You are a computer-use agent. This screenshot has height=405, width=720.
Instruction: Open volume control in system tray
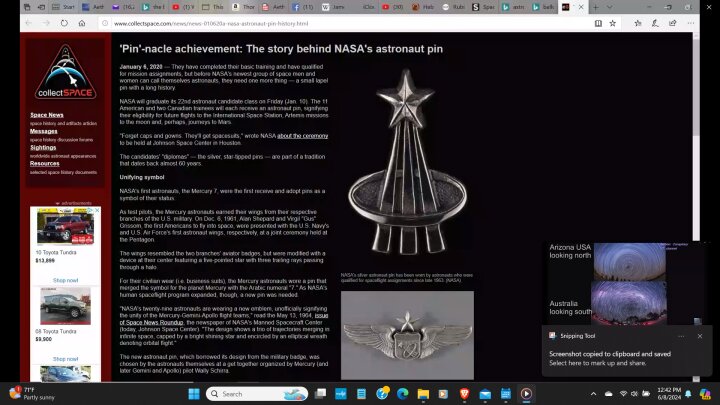634,394
